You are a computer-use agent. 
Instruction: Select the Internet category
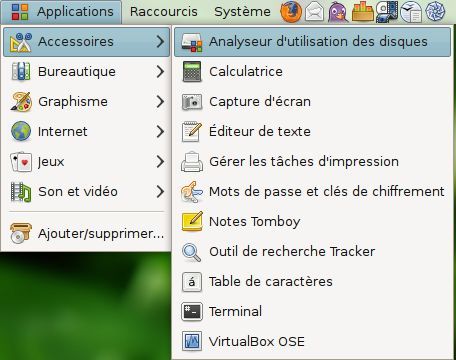tap(86, 132)
